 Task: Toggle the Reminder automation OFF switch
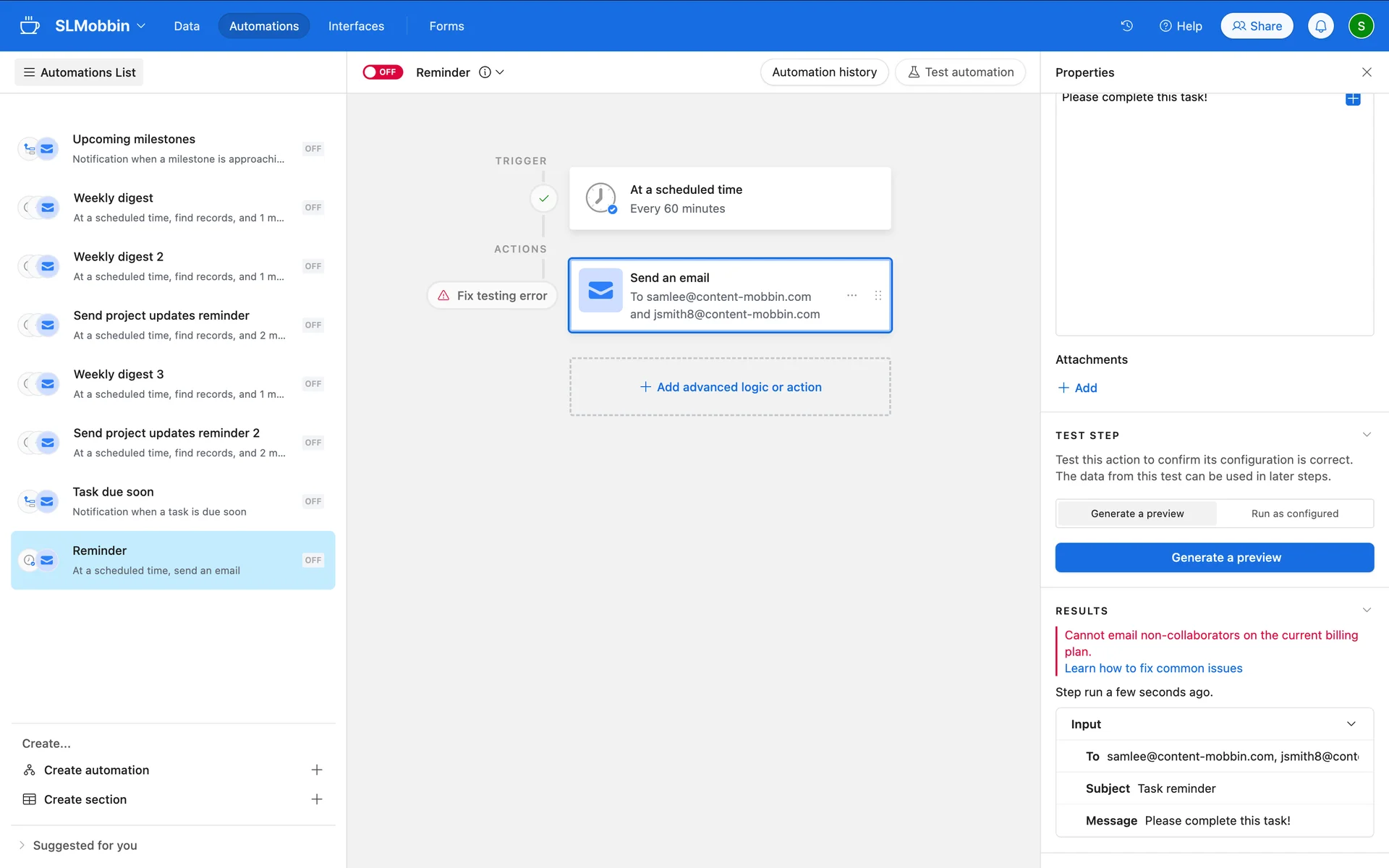point(383,72)
